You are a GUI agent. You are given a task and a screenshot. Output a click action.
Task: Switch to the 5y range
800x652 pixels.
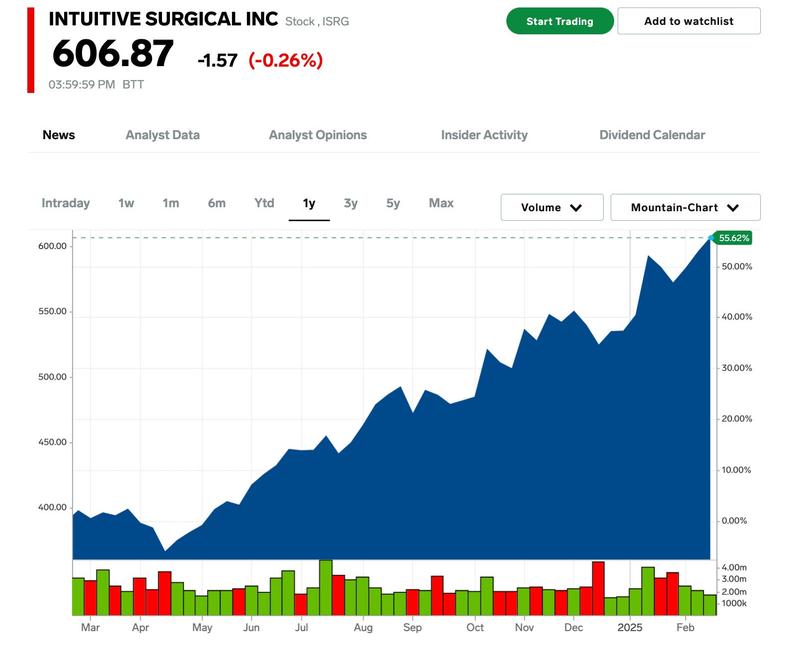393,203
